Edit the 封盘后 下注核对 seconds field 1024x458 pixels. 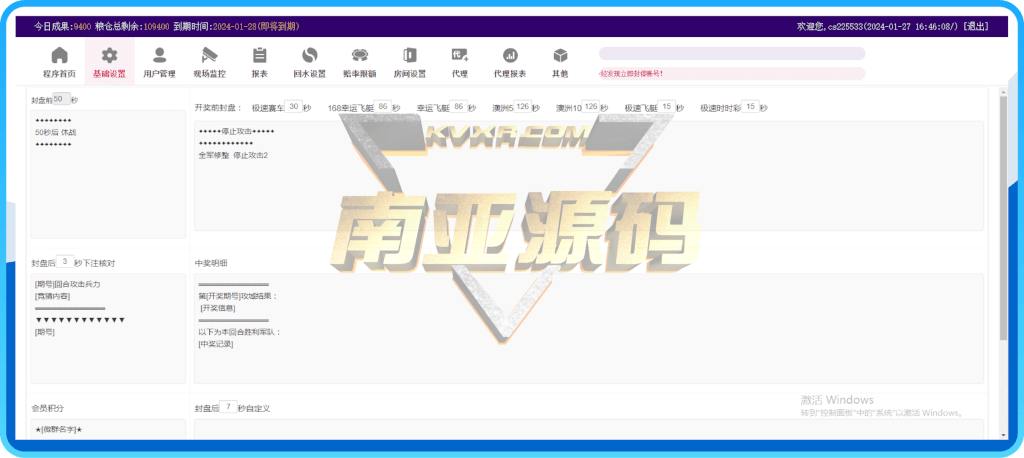coord(65,262)
